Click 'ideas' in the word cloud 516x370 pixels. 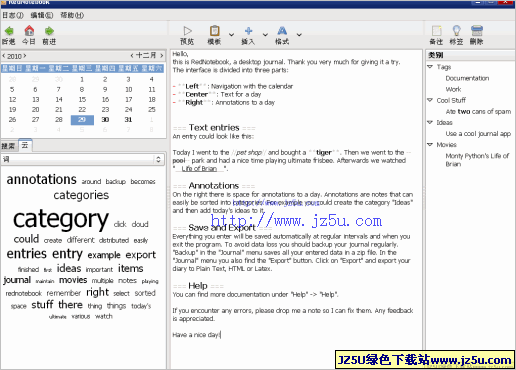(x=69, y=268)
